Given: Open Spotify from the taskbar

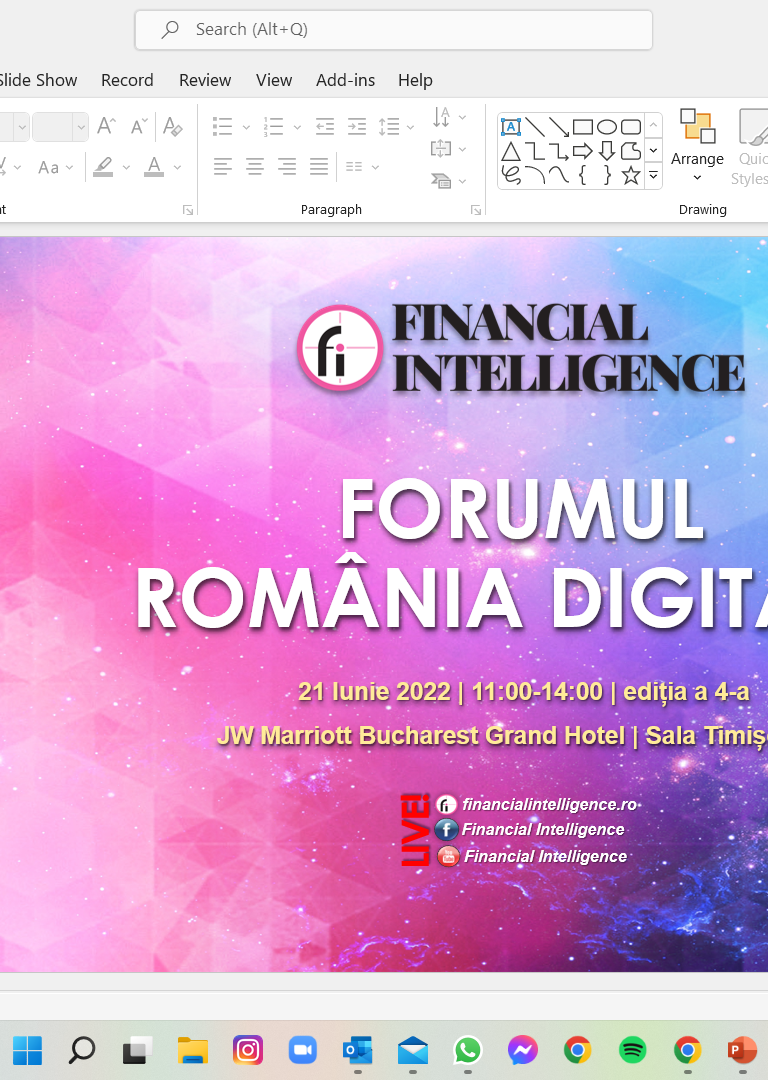Looking at the screenshot, I should click(632, 1050).
